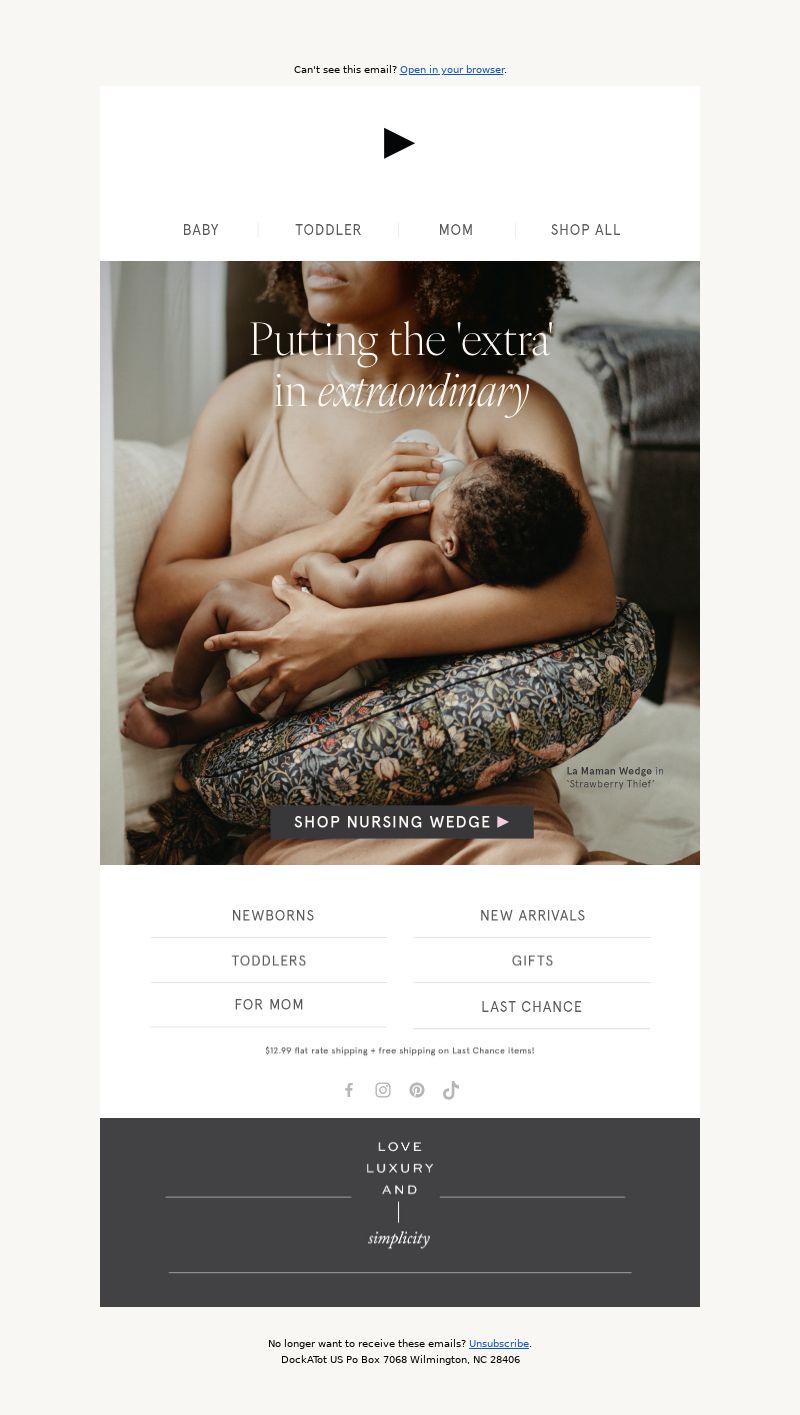Open the FOR MOM link
Viewport: 800px width, 1415px height.
click(x=269, y=1005)
